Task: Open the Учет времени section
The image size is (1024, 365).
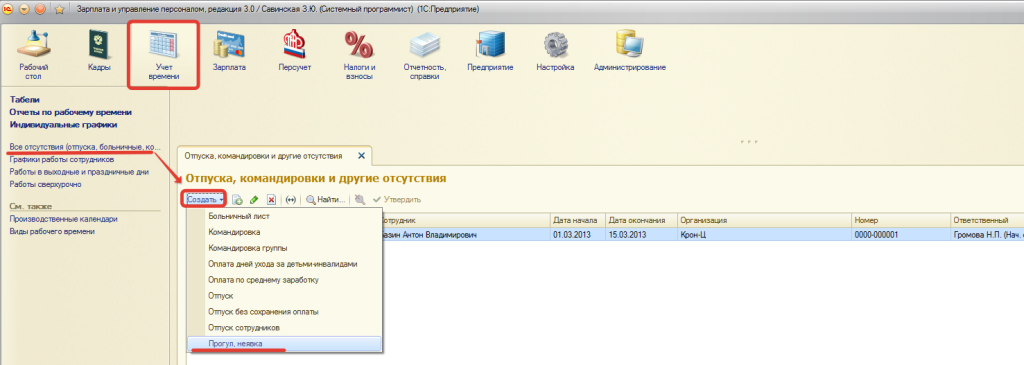Action: click(x=163, y=56)
